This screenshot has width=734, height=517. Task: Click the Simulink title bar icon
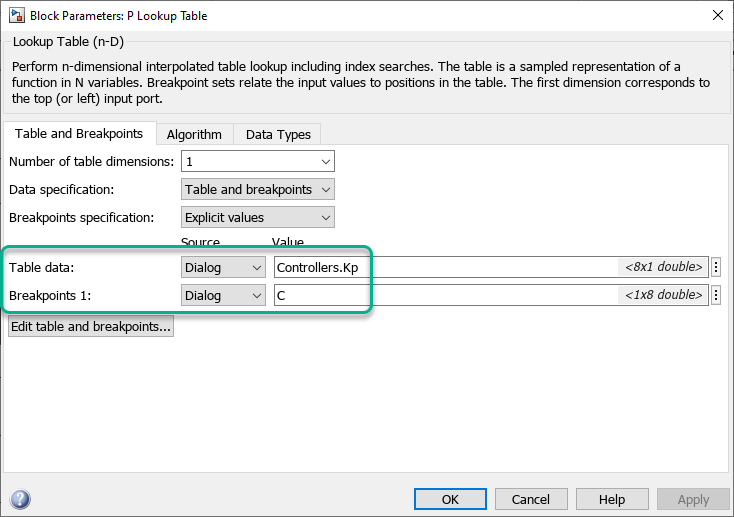pos(15,15)
